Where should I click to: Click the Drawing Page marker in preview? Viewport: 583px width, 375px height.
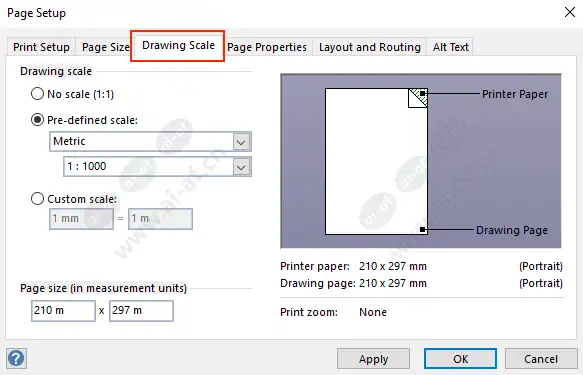click(x=422, y=230)
